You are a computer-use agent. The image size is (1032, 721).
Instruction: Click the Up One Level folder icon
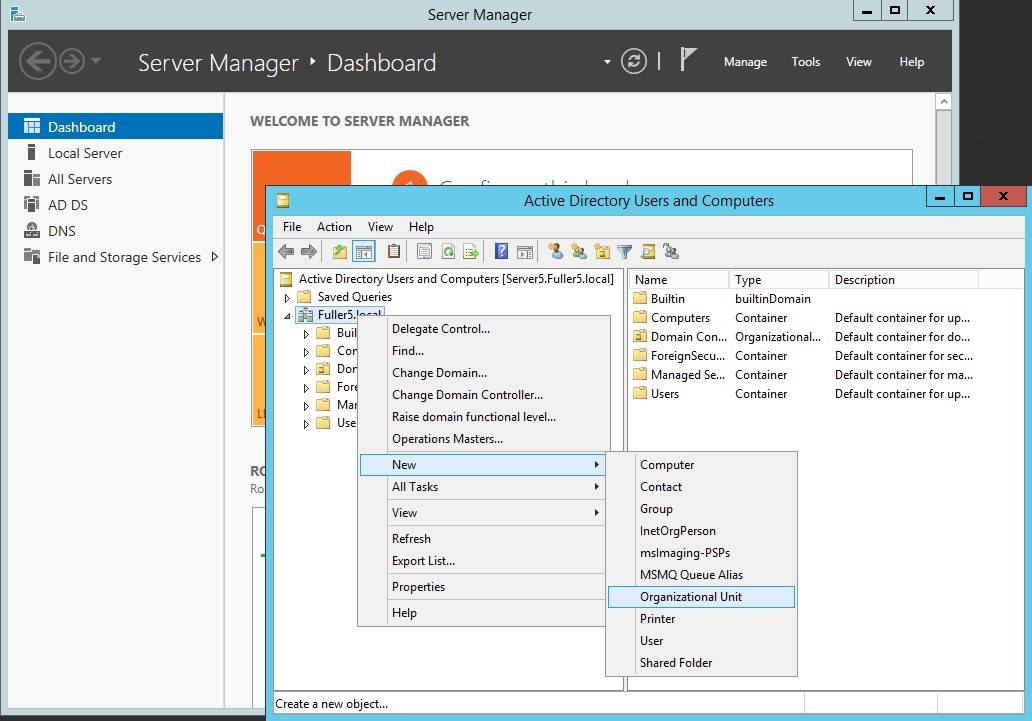pos(340,252)
